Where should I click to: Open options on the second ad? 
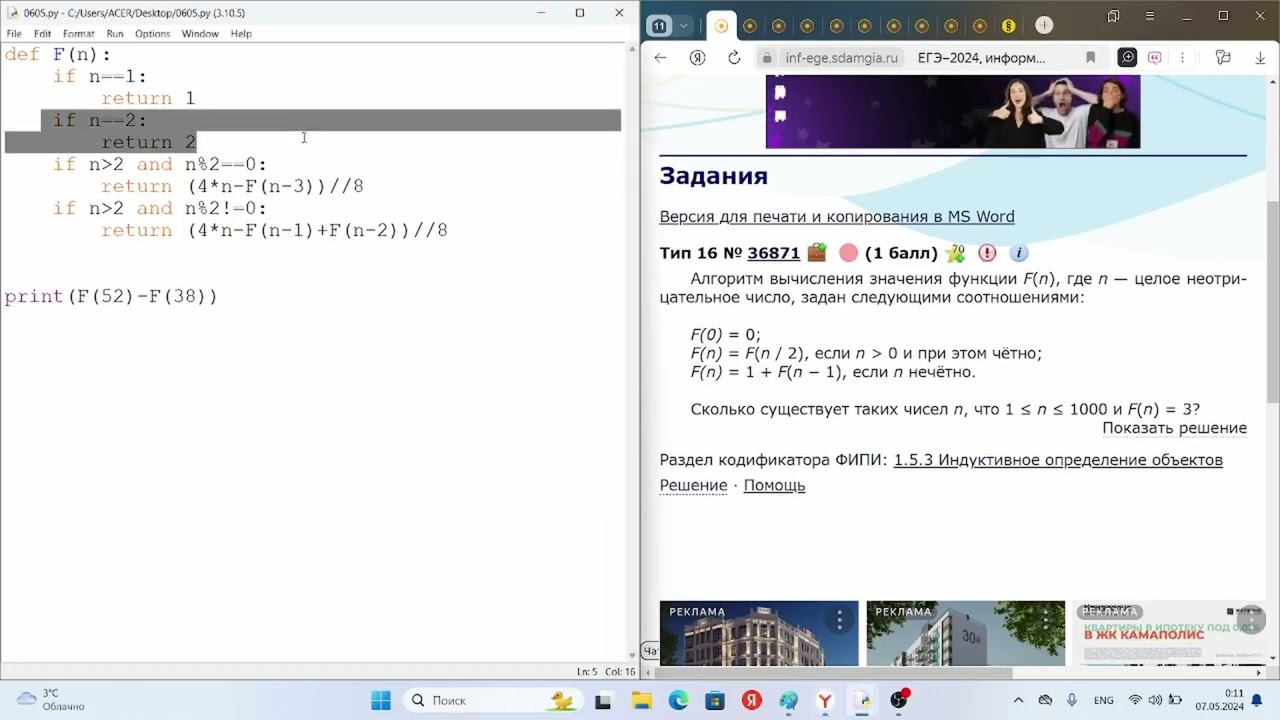tap(1047, 620)
